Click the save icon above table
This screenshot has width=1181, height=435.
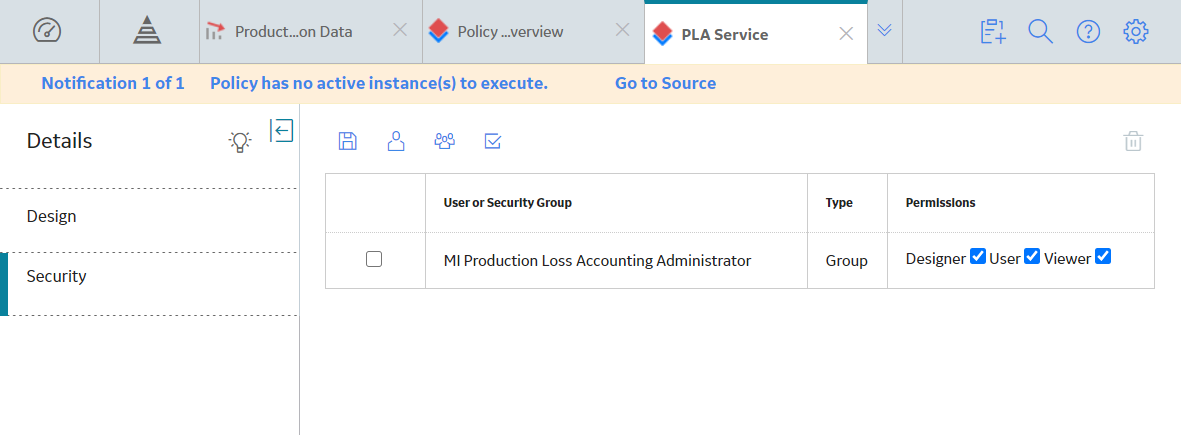click(x=347, y=141)
